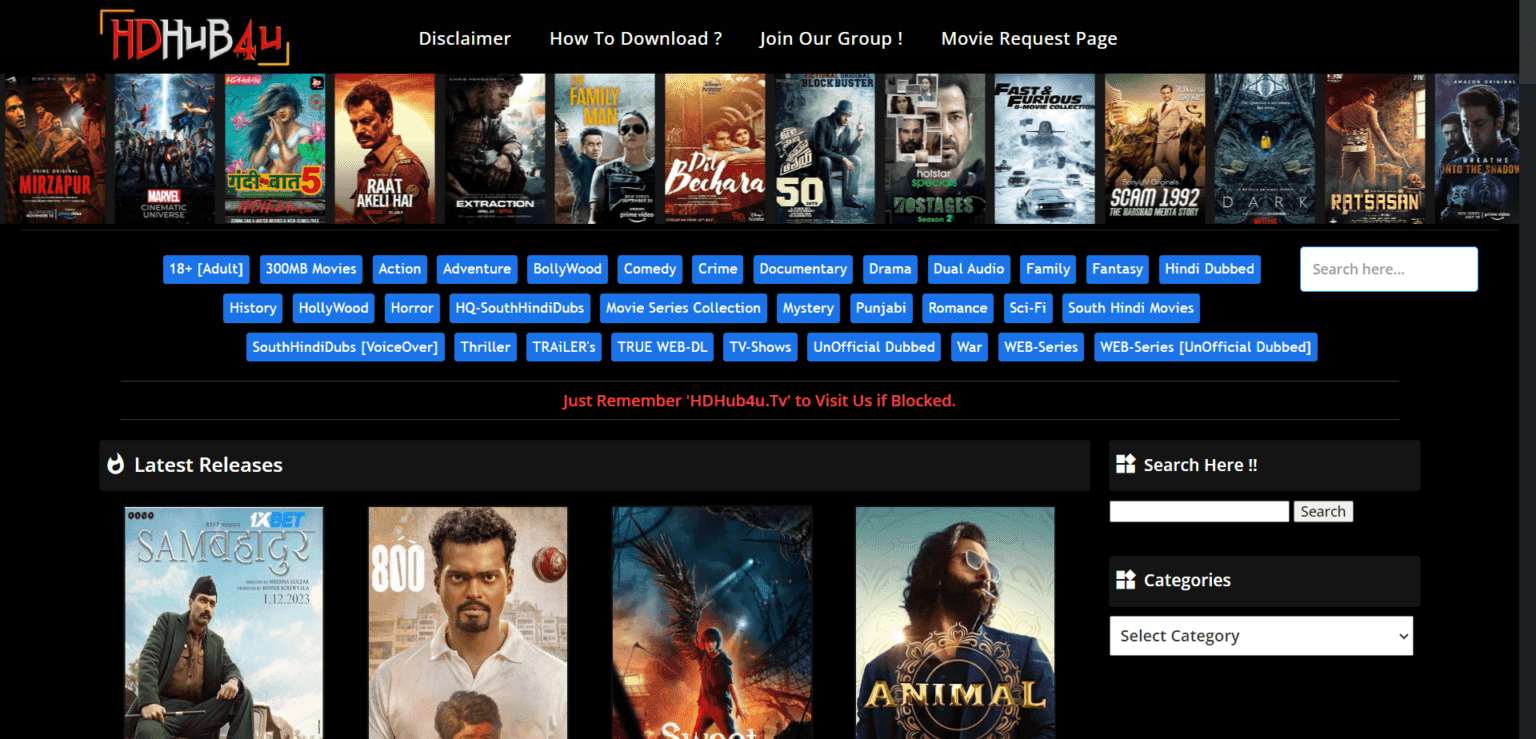This screenshot has height=739, width=1536.
Task: Select the TRUE WEB-DL tag
Action: click(662, 347)
